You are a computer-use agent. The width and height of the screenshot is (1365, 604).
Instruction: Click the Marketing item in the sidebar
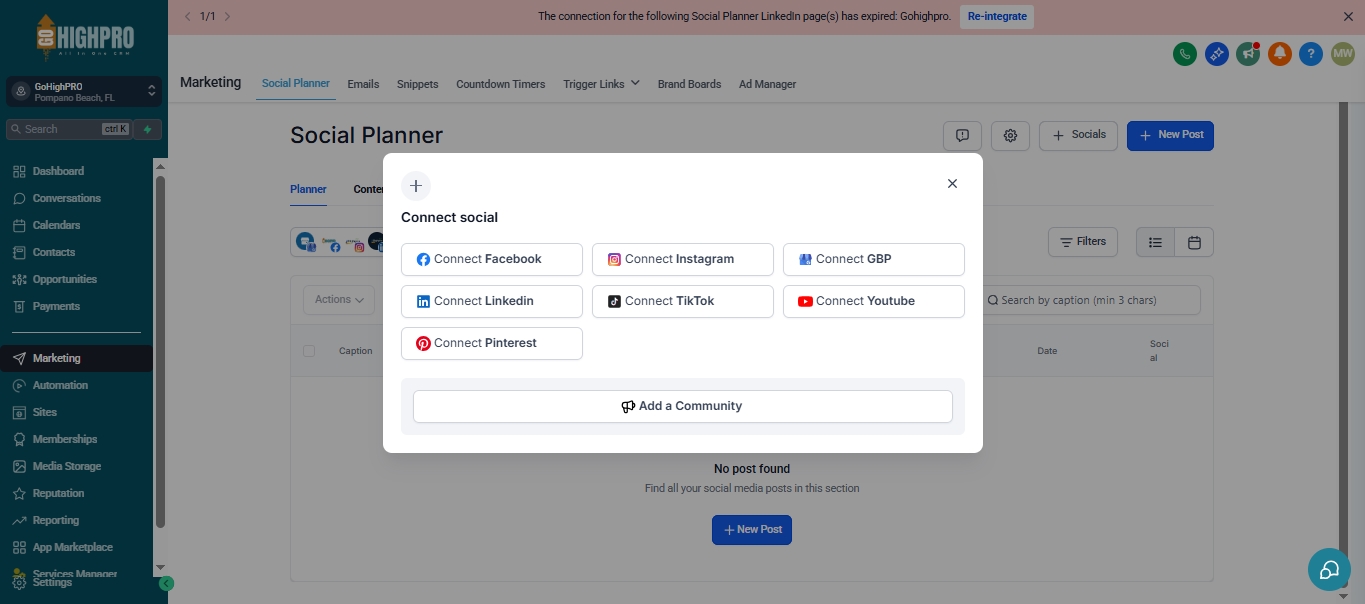pyautogui.click(x=54, y=357)
